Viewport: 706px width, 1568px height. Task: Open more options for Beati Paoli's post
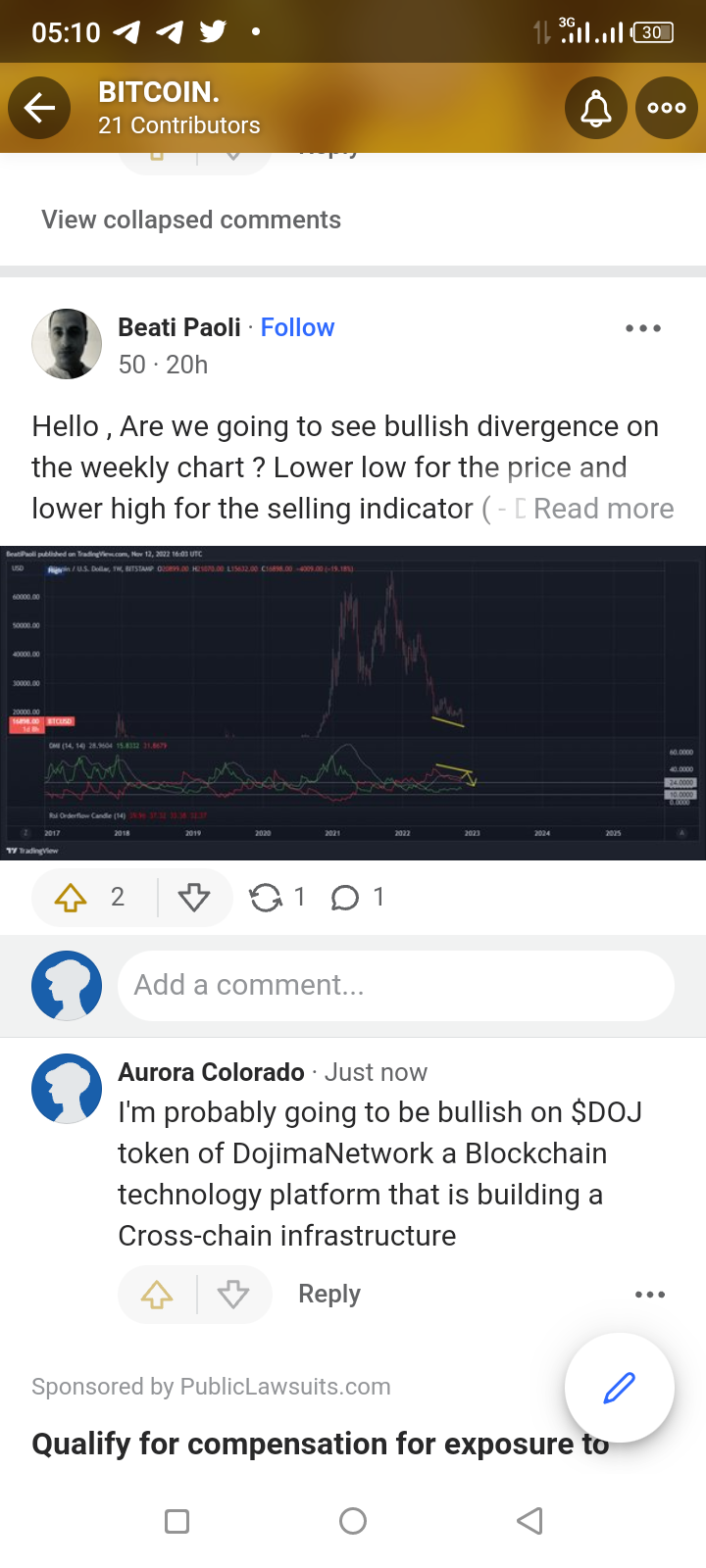point(643,328)
